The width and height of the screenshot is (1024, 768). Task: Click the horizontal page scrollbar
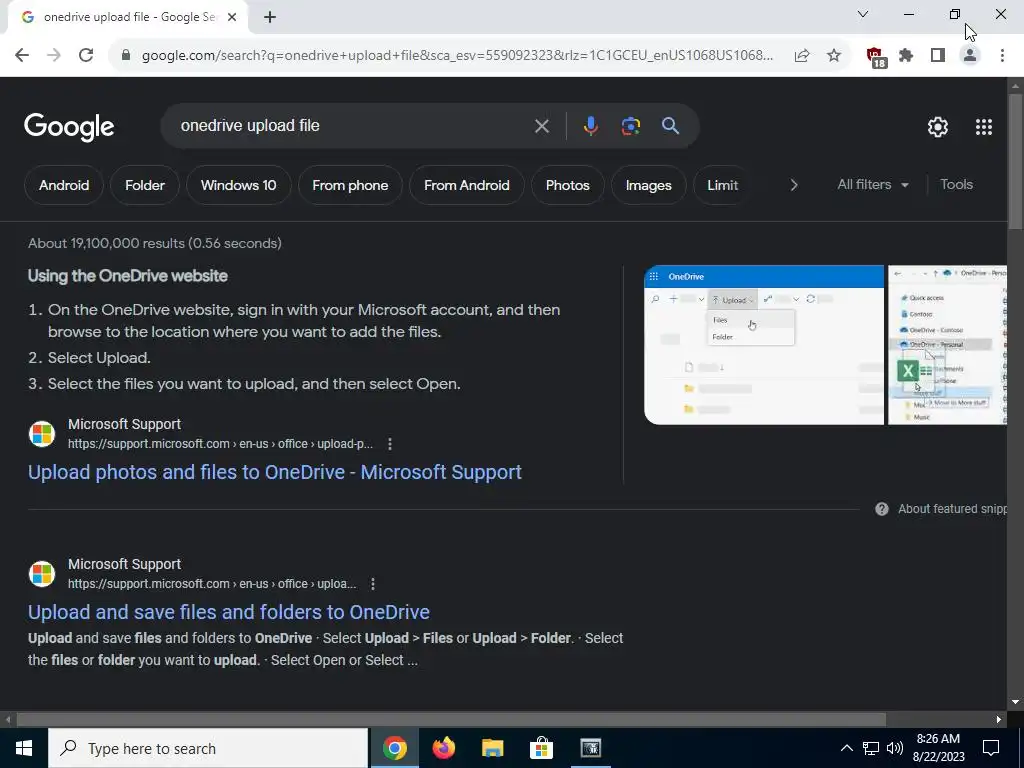[451, 719]
